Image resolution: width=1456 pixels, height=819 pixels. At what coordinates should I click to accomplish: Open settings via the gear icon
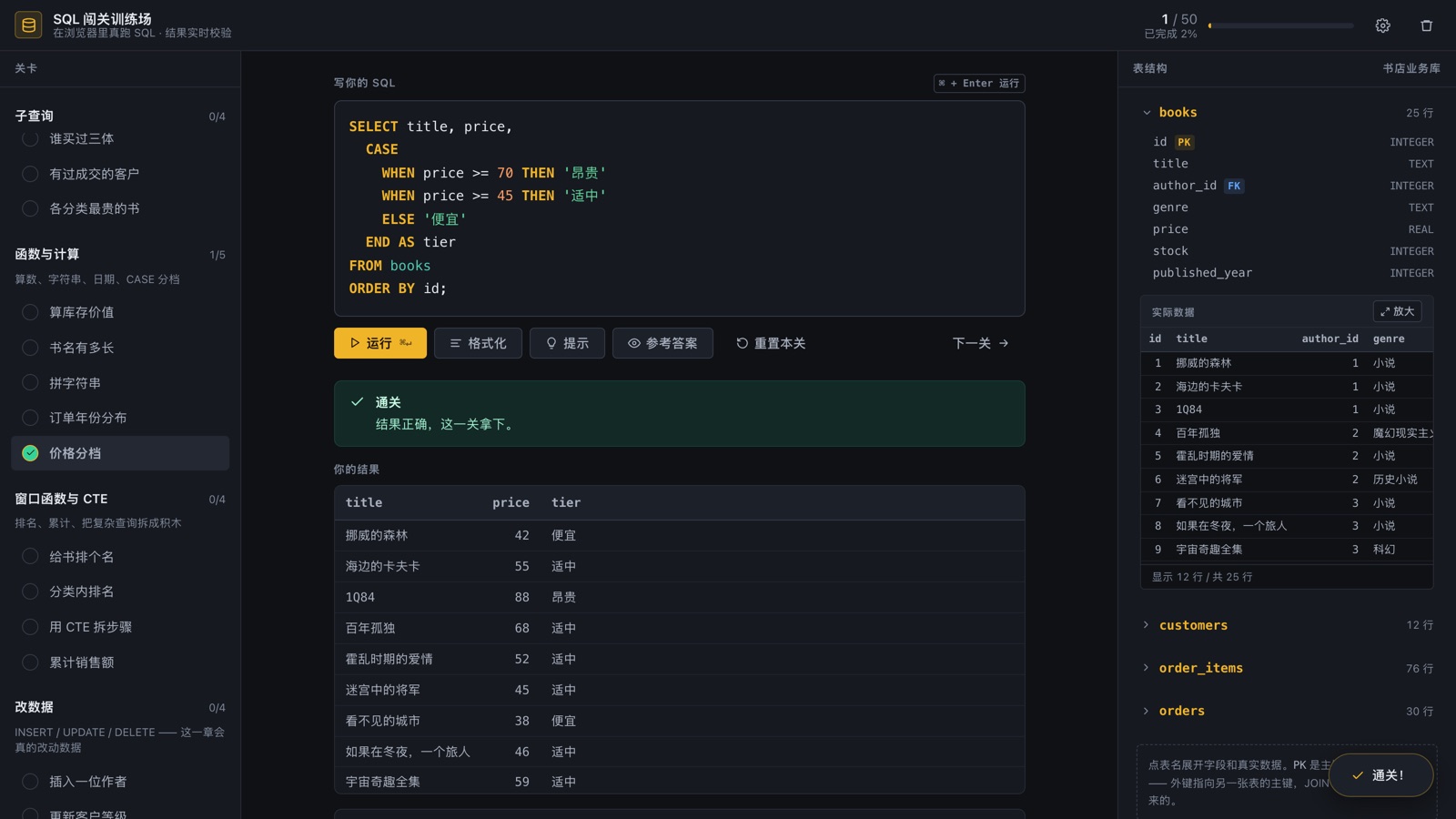coord(1382,25)
